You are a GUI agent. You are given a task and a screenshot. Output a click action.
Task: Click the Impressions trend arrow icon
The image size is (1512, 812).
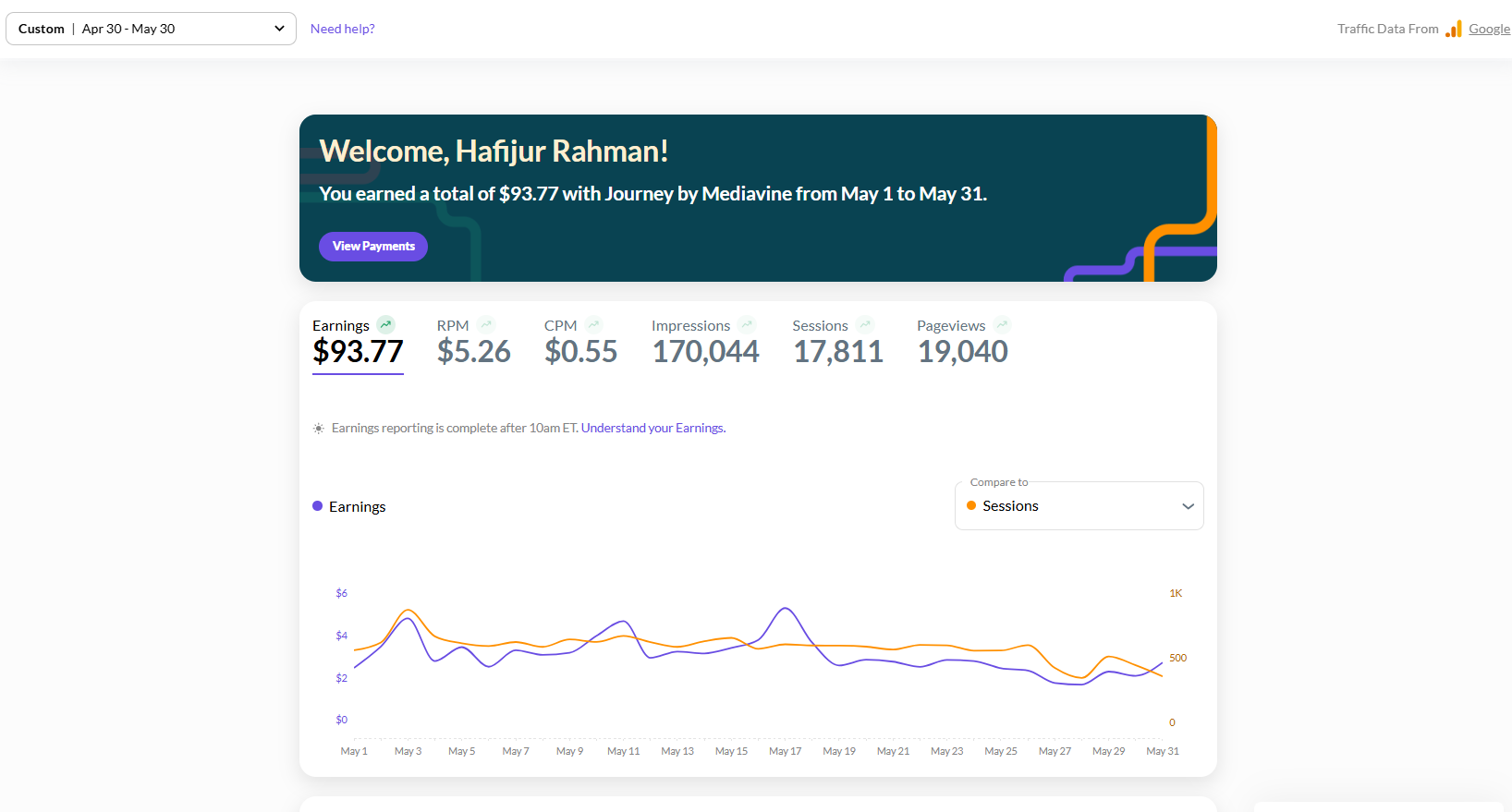click(x=748, y=325)
